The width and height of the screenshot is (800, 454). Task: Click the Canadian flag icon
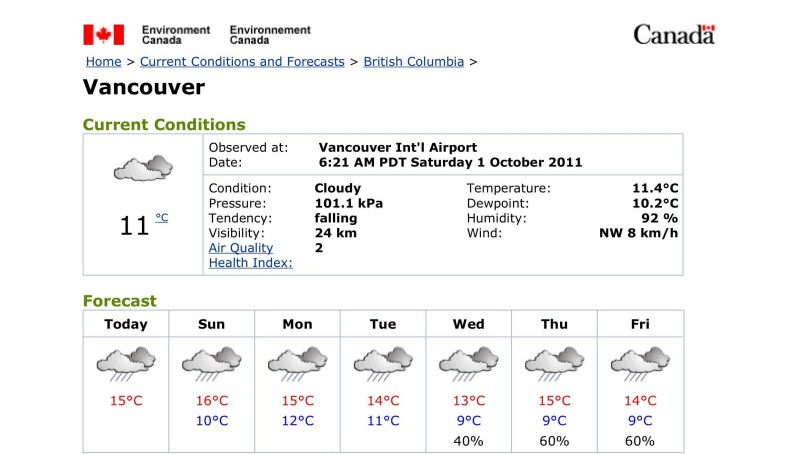(x=103, y=35)
